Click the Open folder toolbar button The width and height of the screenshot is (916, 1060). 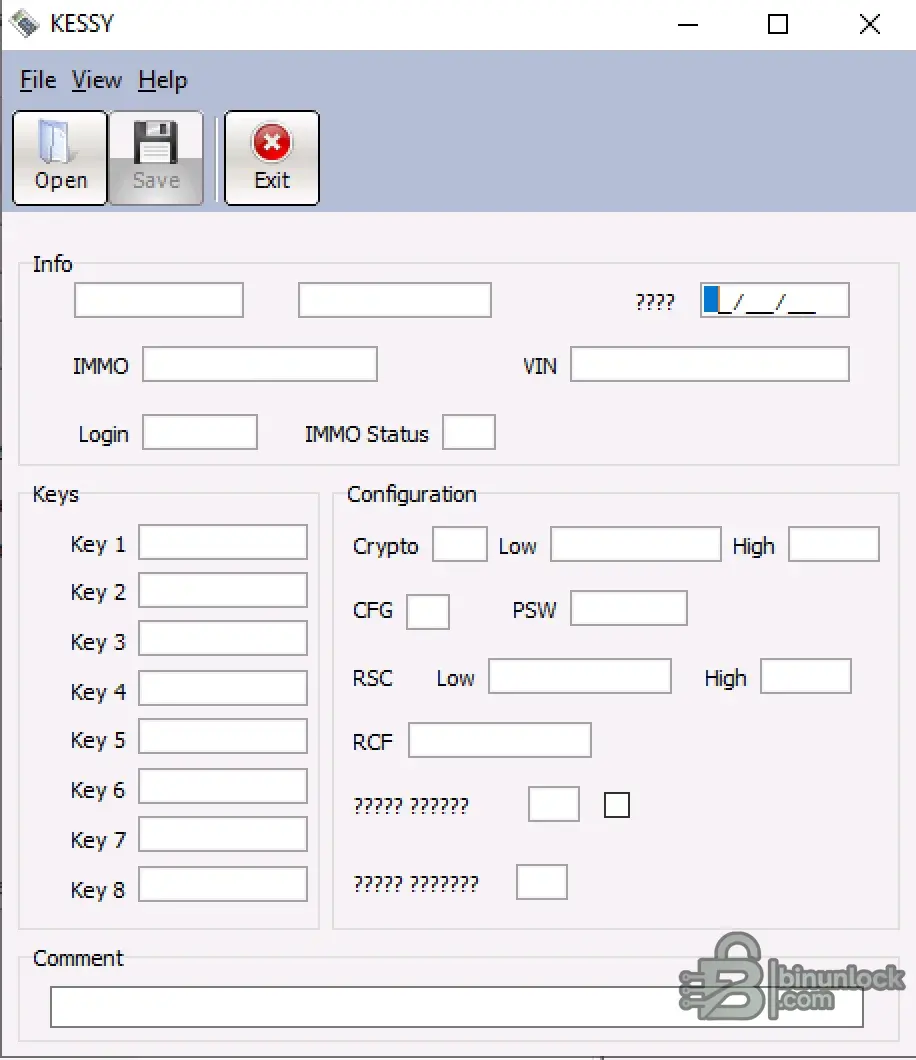(60, 158)
